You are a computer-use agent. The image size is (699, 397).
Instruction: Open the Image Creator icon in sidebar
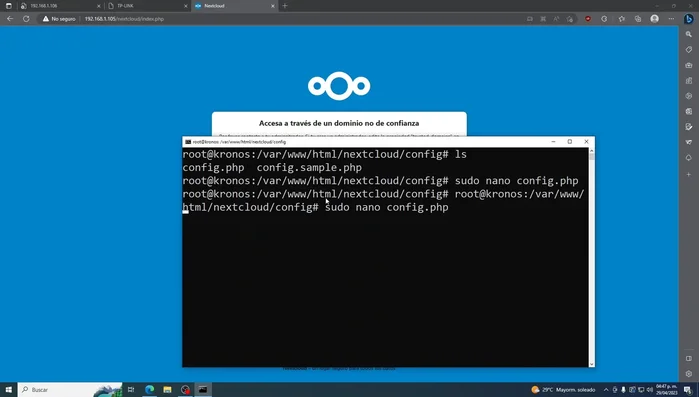pyautogui.click(x=689, y=127)
